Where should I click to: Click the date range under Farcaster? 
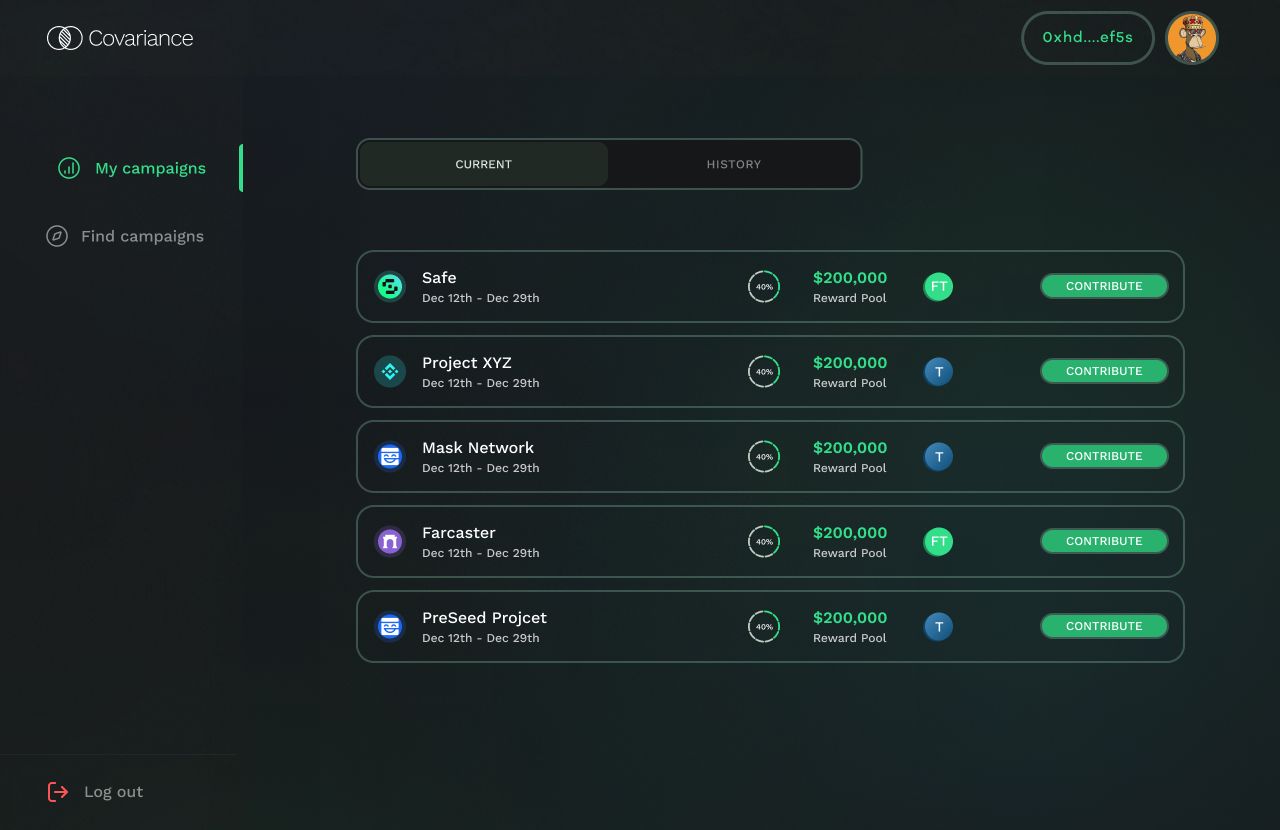coord(481,553)
